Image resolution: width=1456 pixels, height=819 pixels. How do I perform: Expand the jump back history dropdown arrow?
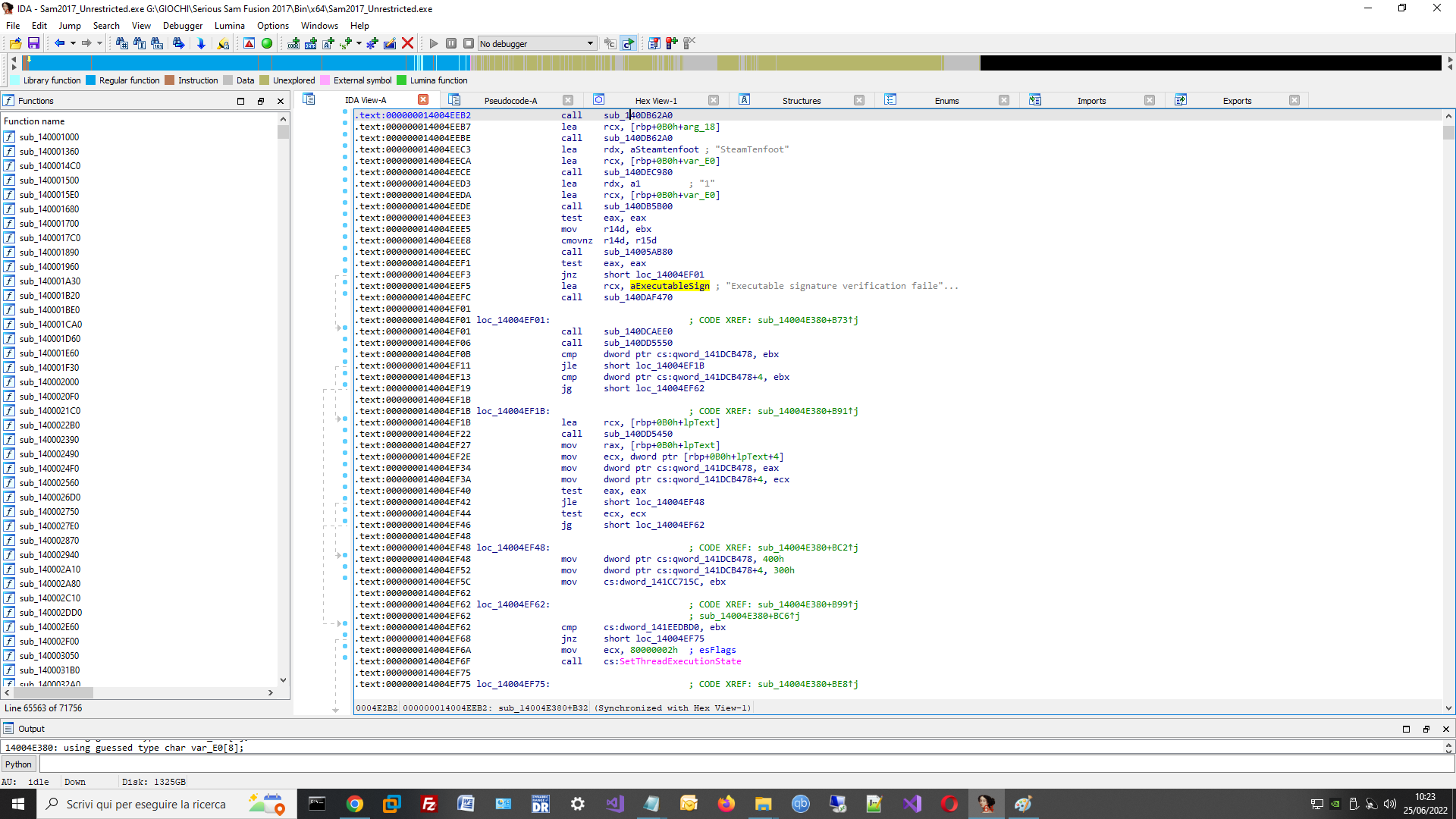pyautogui.click(x=73, y=43)
